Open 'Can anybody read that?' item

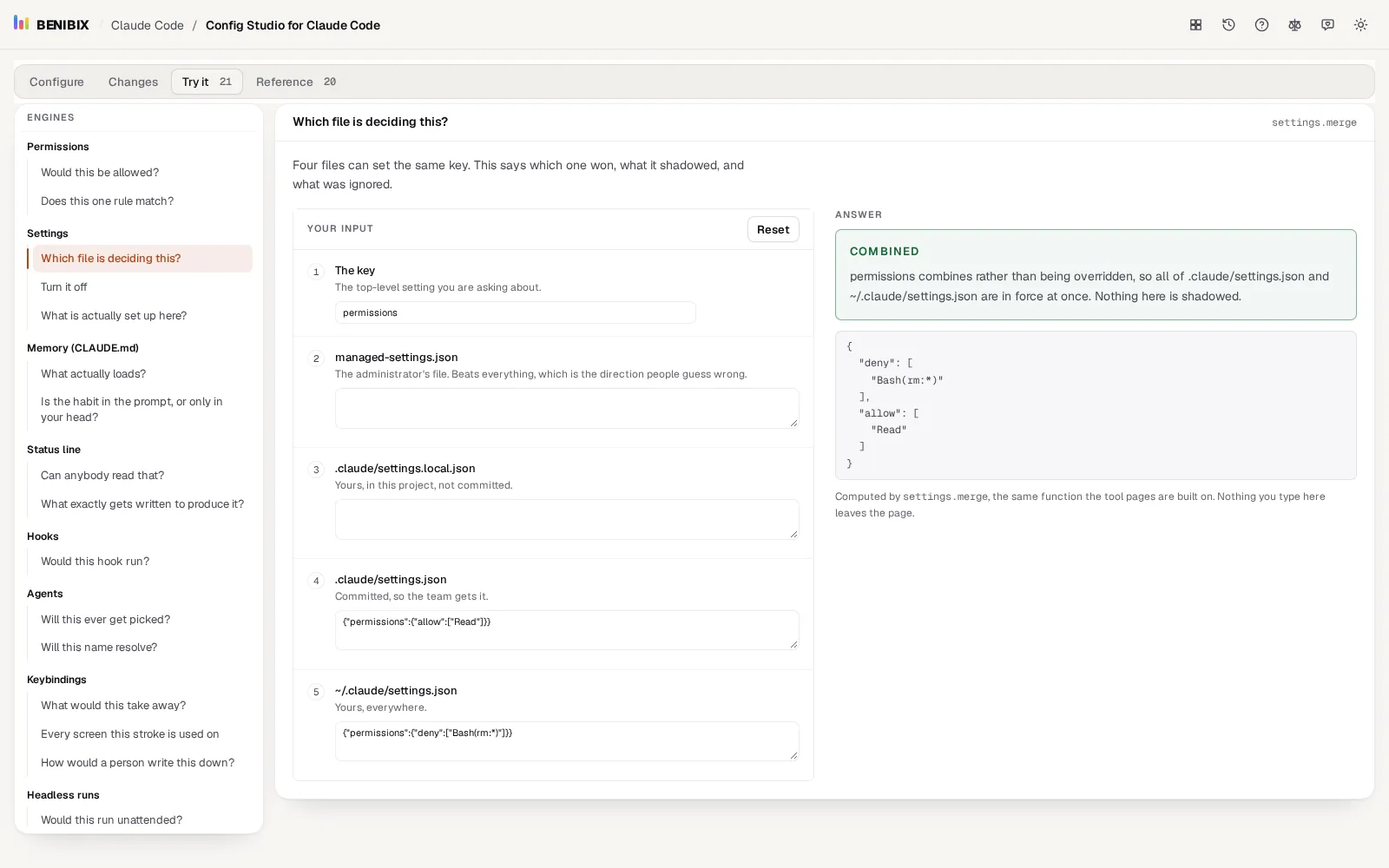point(142,476)
